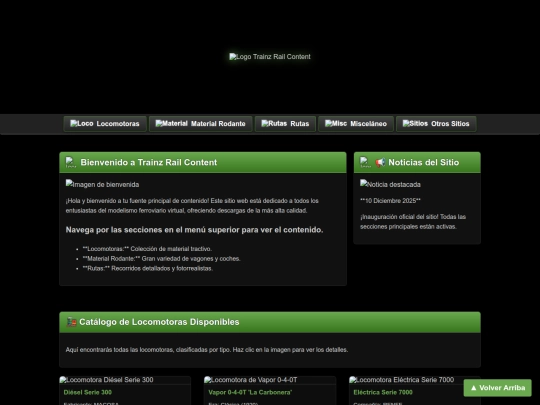Click the train icon in Catálogo header
The width and height of the screenshot is (540, 405).
click(x=71, y=322)
